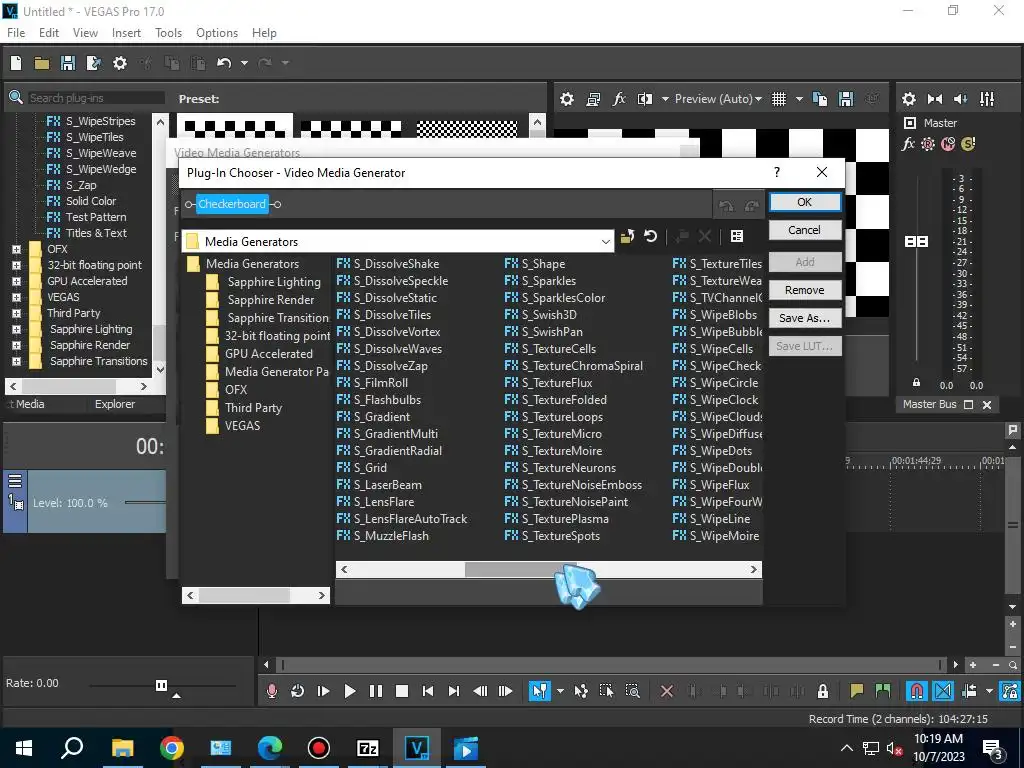
Task: Click the Undo arrow in main toolbar
Action: (x=224, y=63)
